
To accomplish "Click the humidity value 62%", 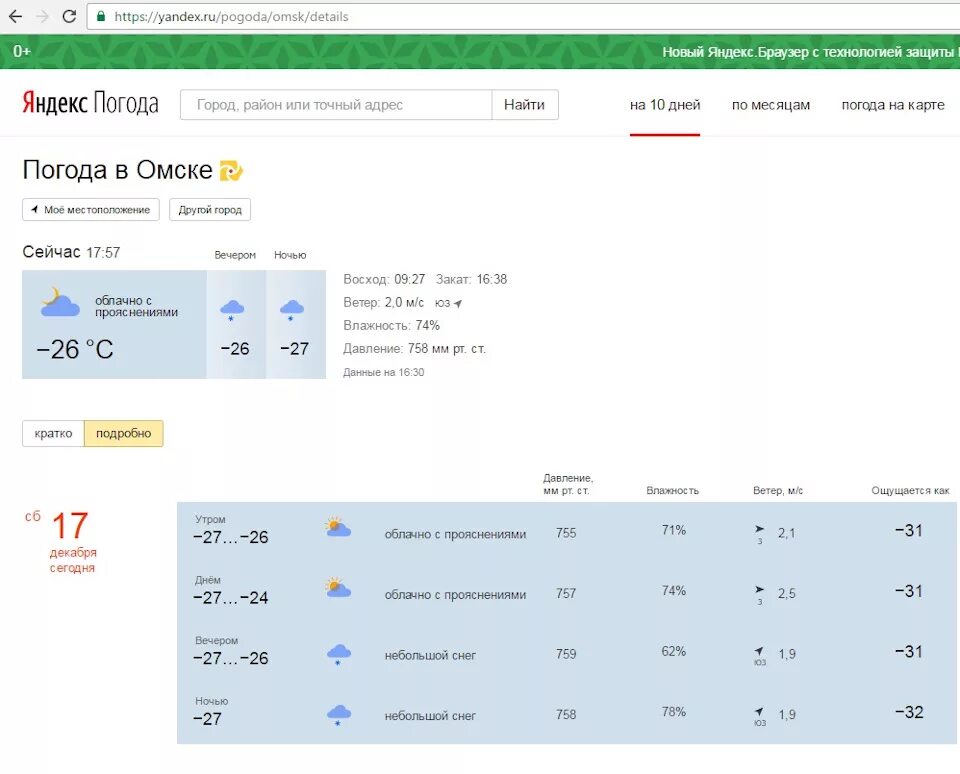I will point(673,652).
